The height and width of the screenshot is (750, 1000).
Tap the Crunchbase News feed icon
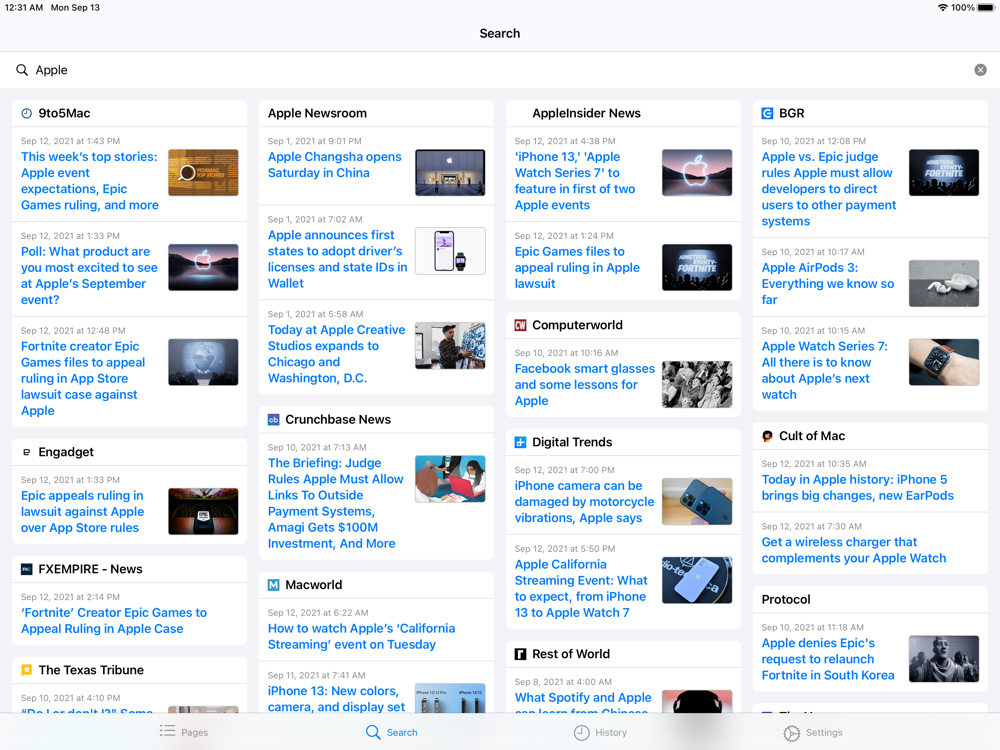tap(273, 420)
